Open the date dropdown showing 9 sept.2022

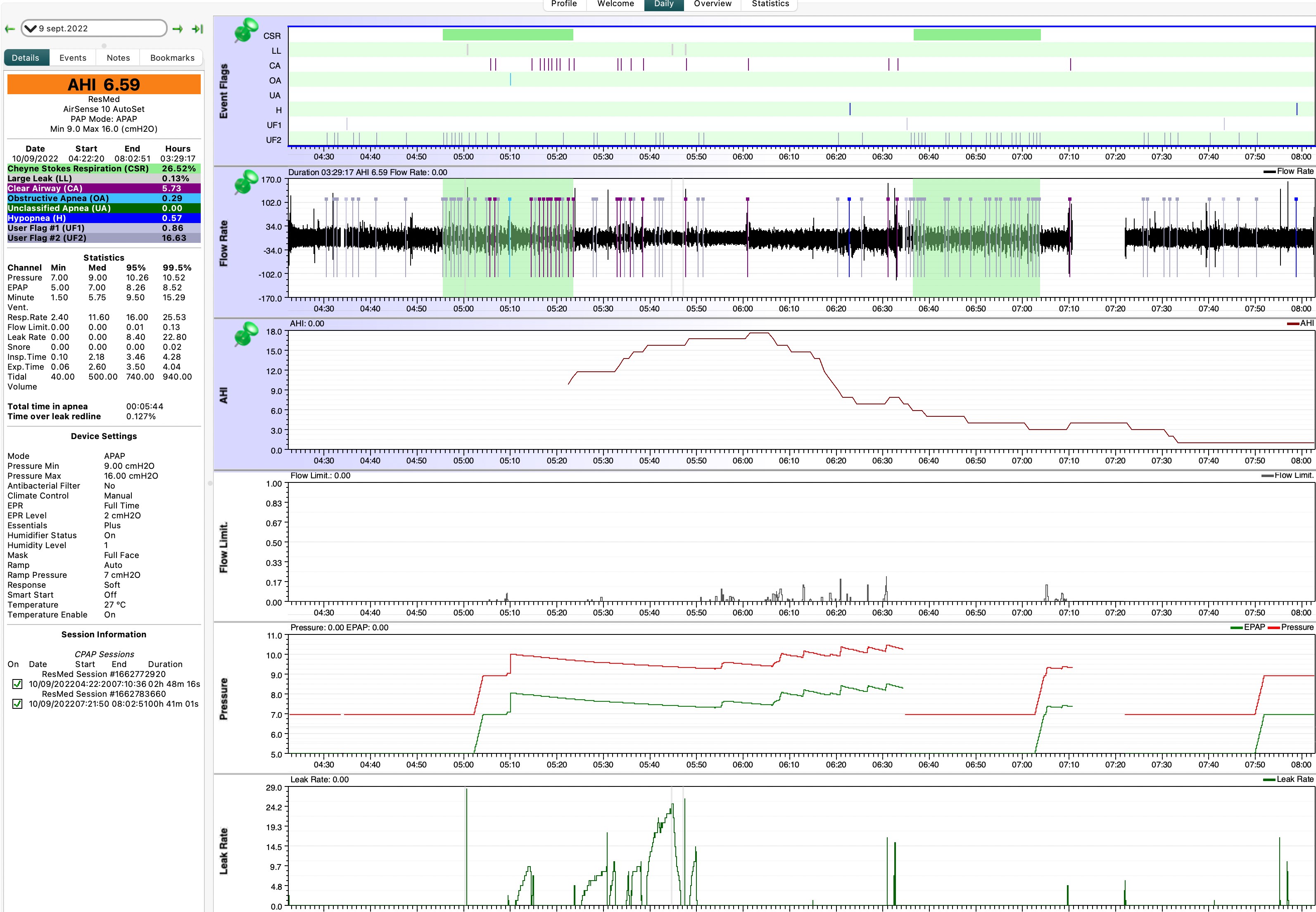pos(94,28)
